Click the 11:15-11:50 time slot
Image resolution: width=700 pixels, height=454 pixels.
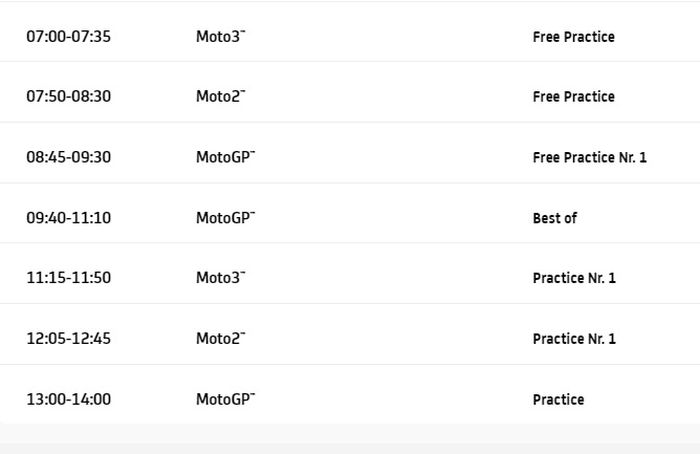click(x=68, y=278)
